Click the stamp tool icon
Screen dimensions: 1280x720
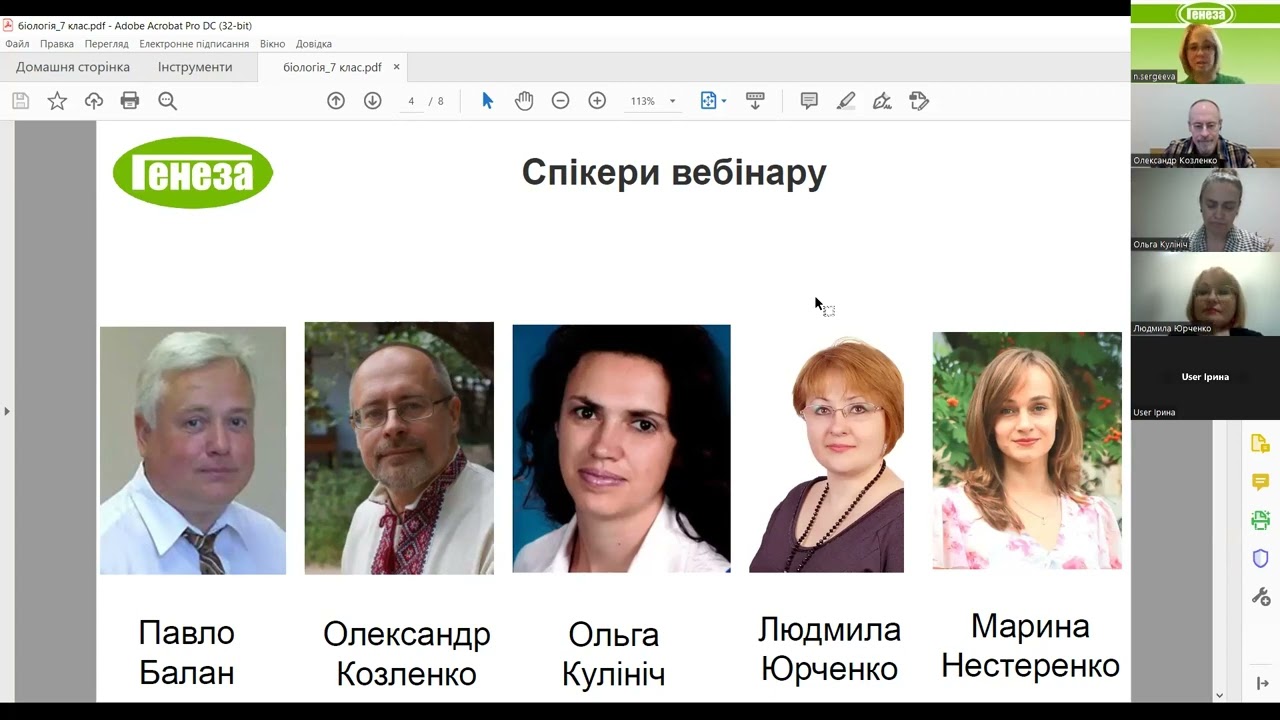pos(919,101)
